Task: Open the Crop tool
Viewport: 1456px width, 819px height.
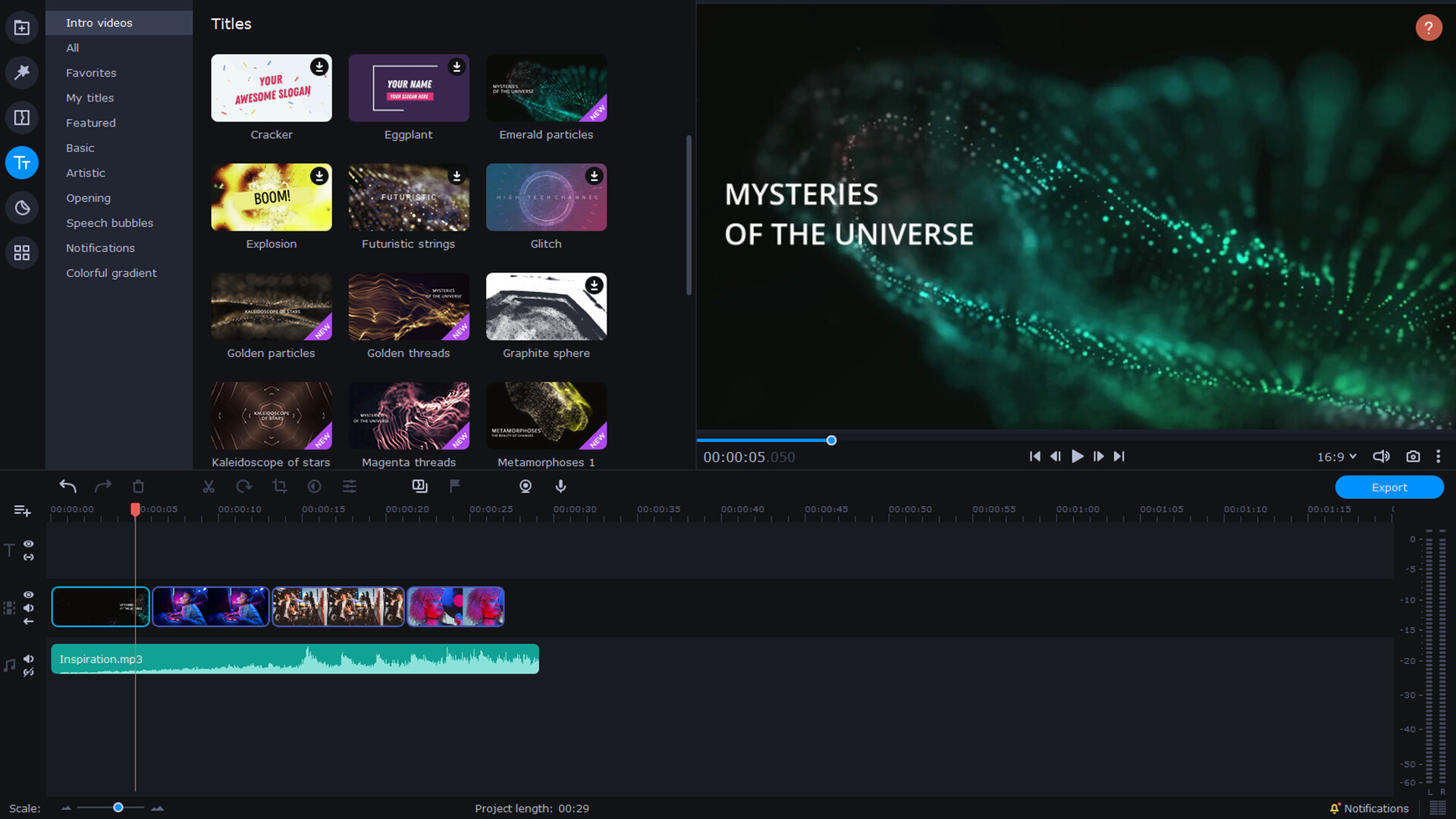Action: tap(279, 486)
